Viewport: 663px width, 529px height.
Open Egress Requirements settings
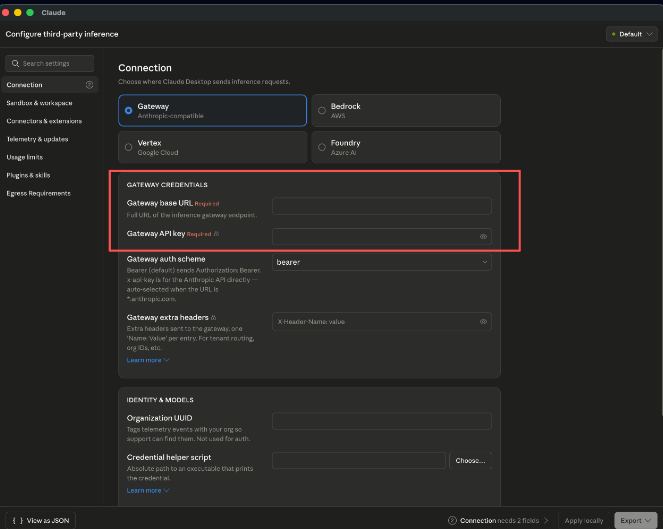coord(38,193)
